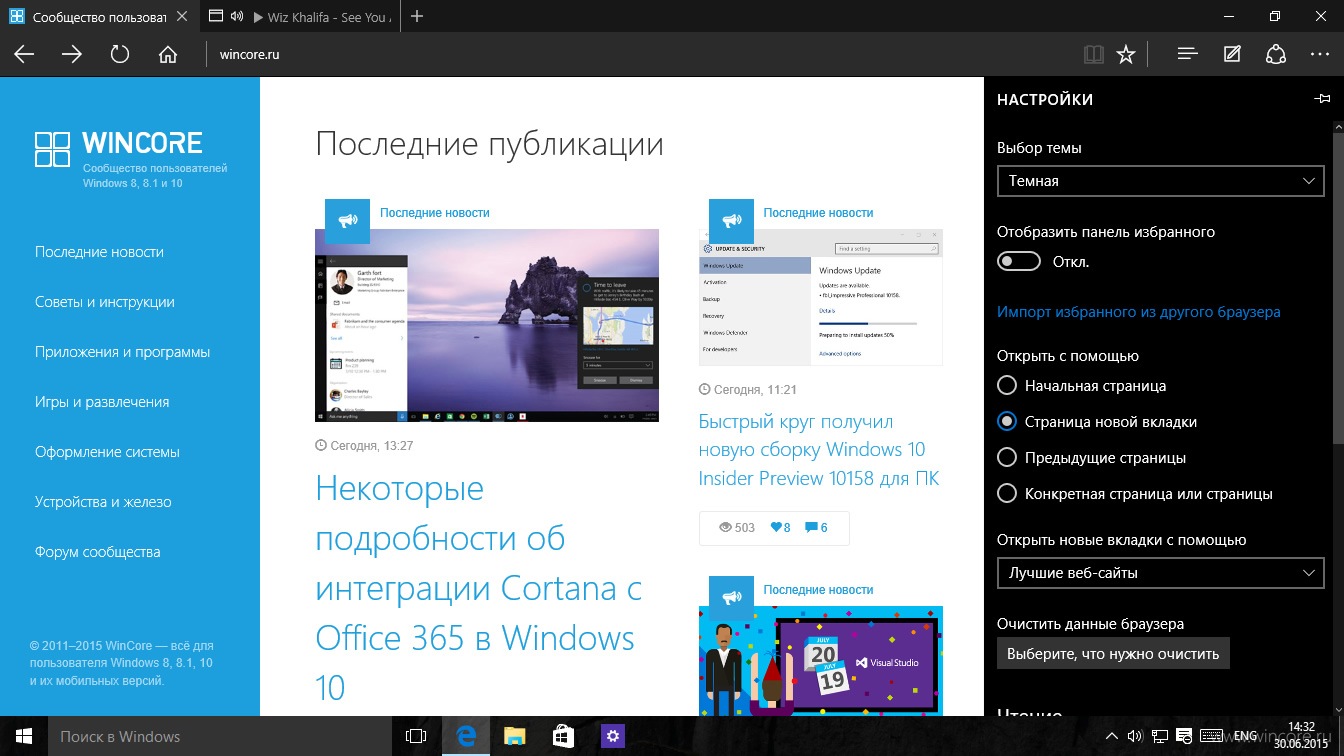The width and height of the screenshot is (1344, 756).
Task: Select Начальная страница option
Action: [x=1008, y=386]
